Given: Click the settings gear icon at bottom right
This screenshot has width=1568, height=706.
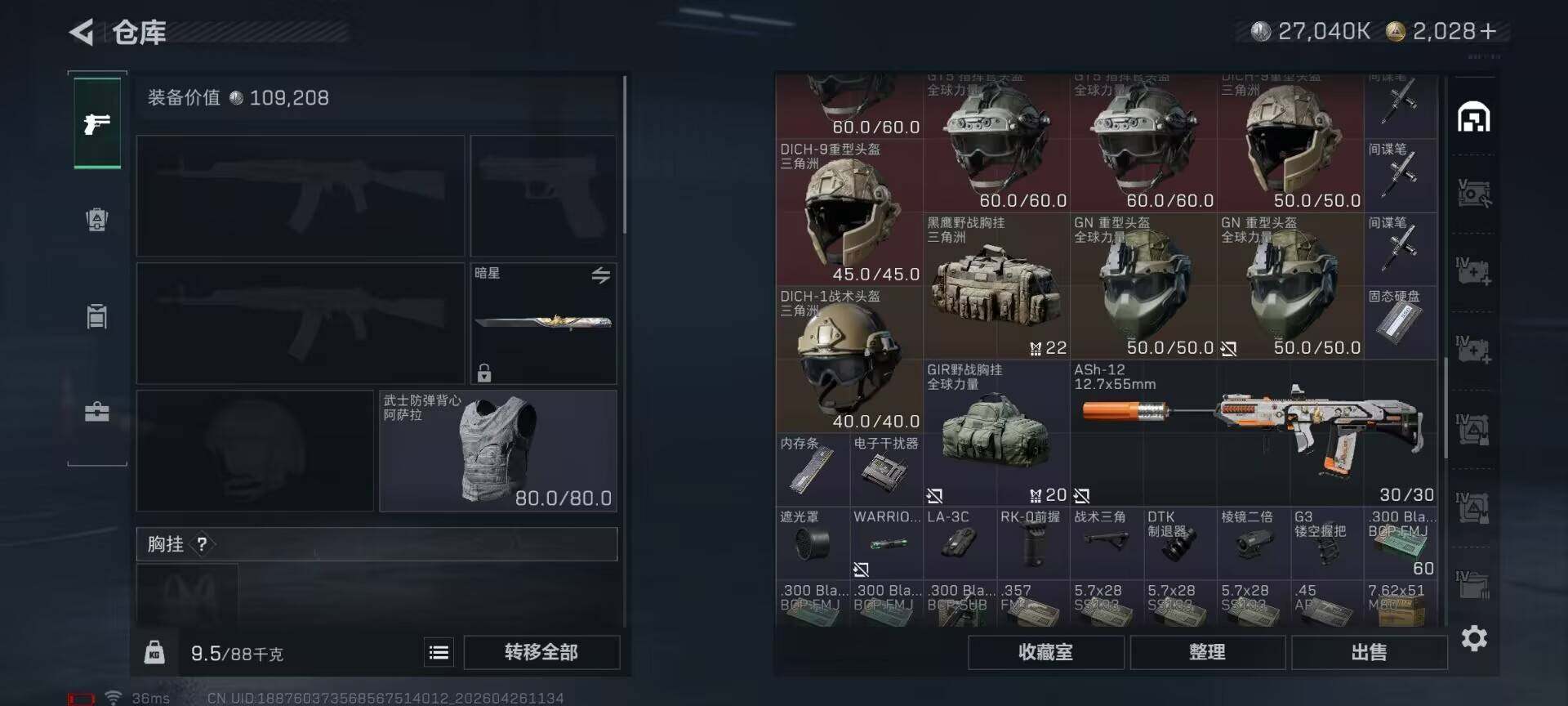Looking at the screenshot, I should point(1474,638).
